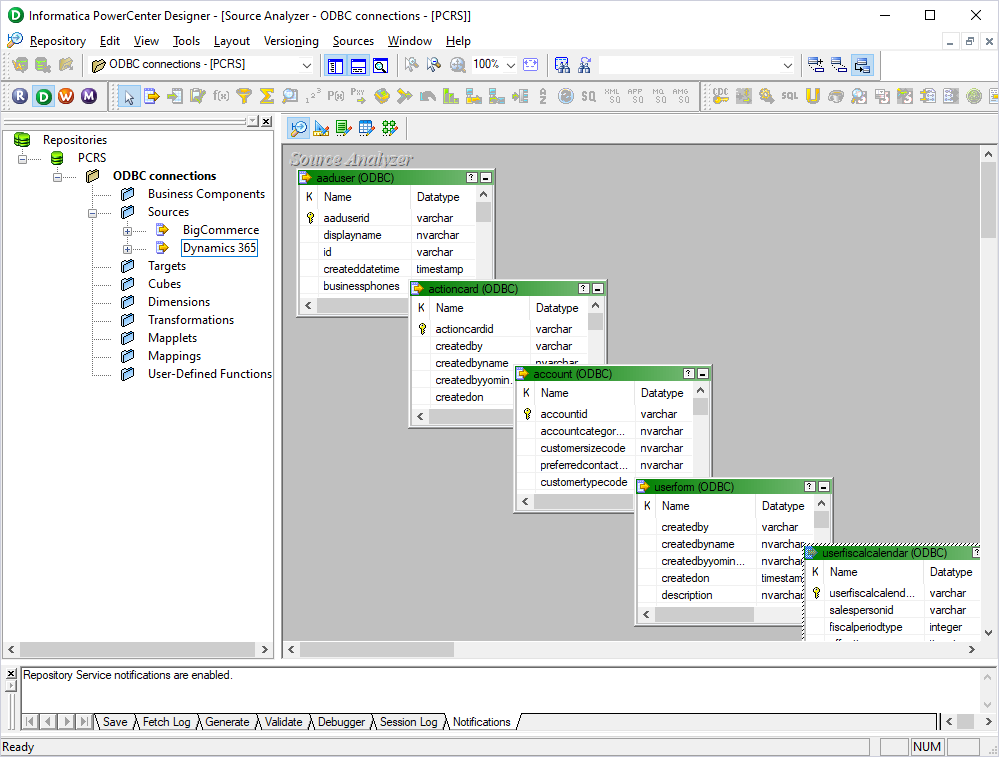
Task: Open the ODBC connections workspace dropdown
Action: pos(307,65)
